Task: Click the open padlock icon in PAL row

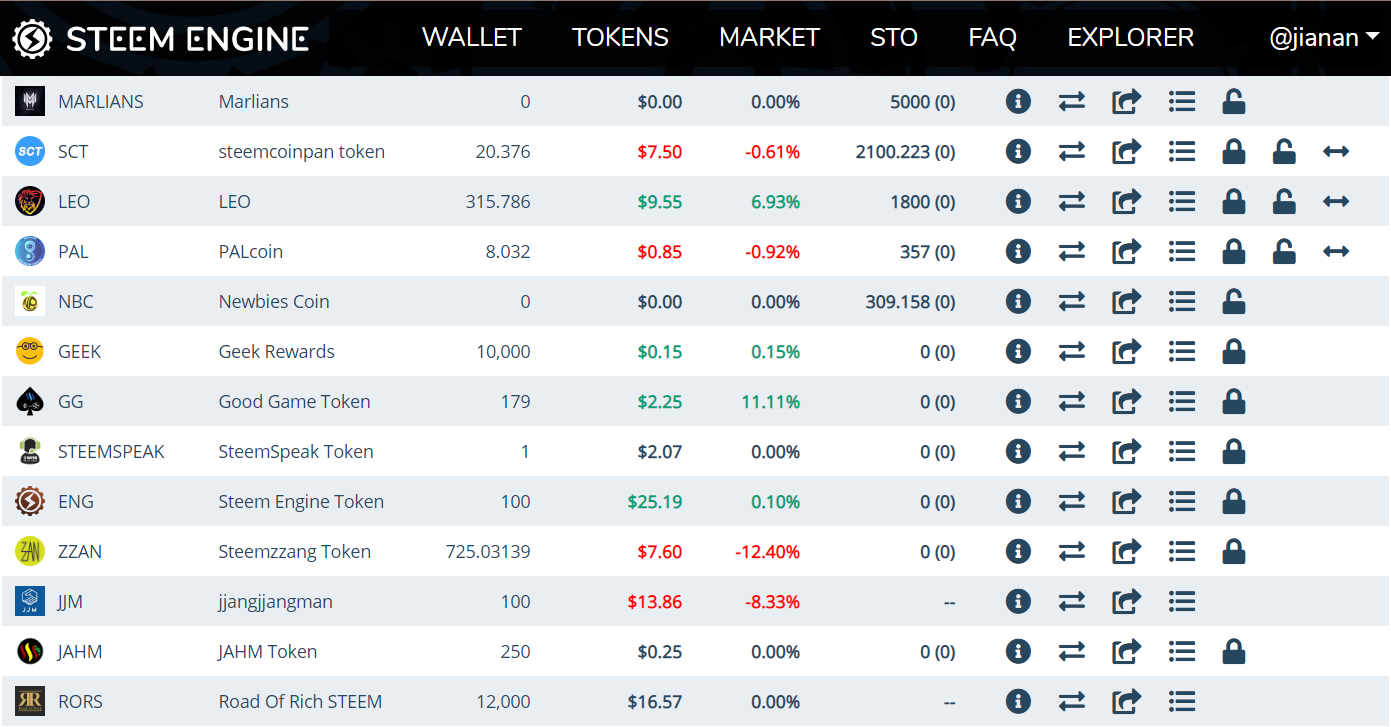Action: (x=1284, y=251)
